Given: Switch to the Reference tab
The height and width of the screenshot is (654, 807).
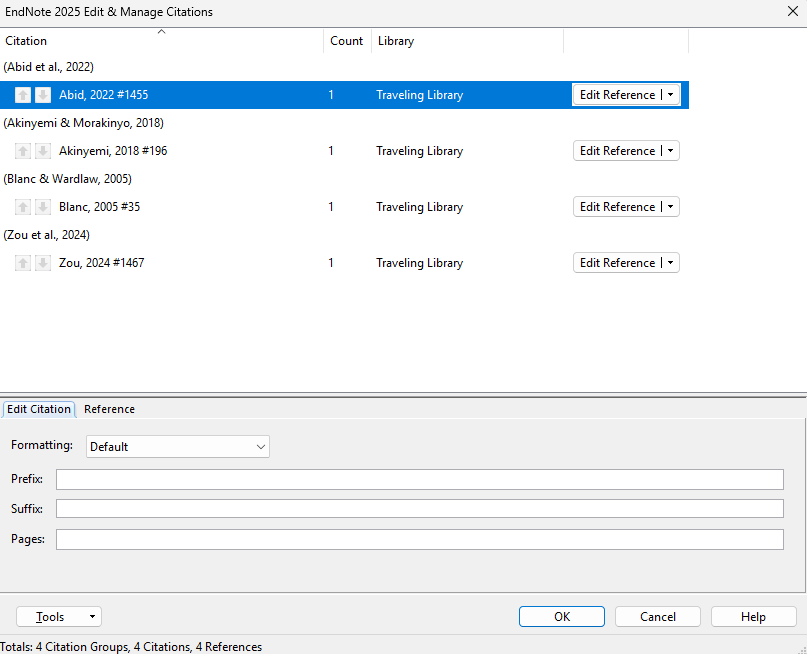Looking at the screenshot, I should click(x=109, y=409).
